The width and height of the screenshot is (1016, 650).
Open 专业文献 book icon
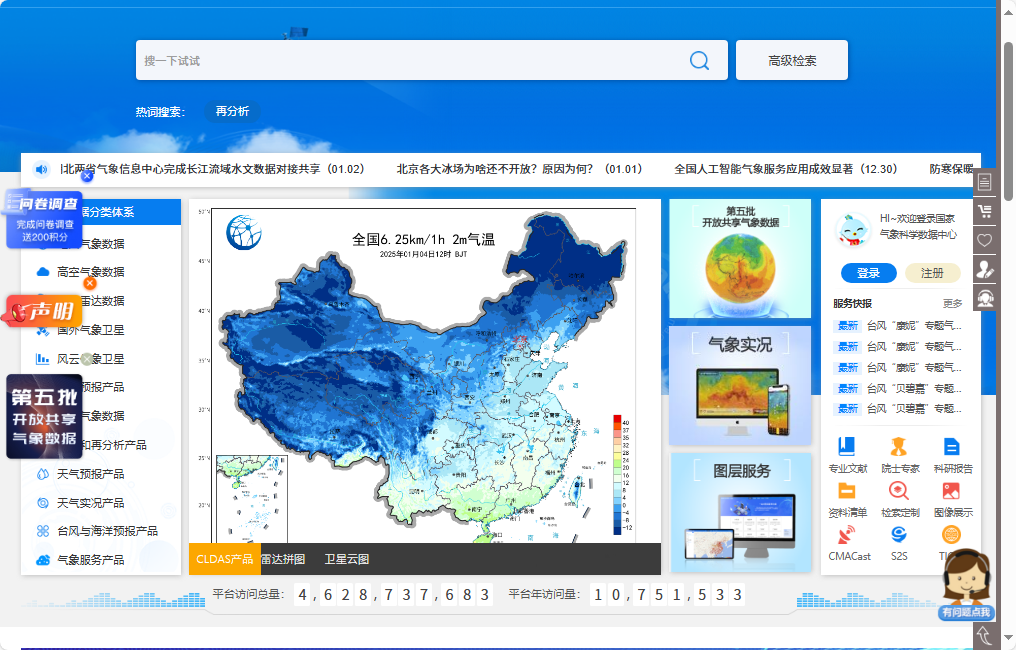846,447
